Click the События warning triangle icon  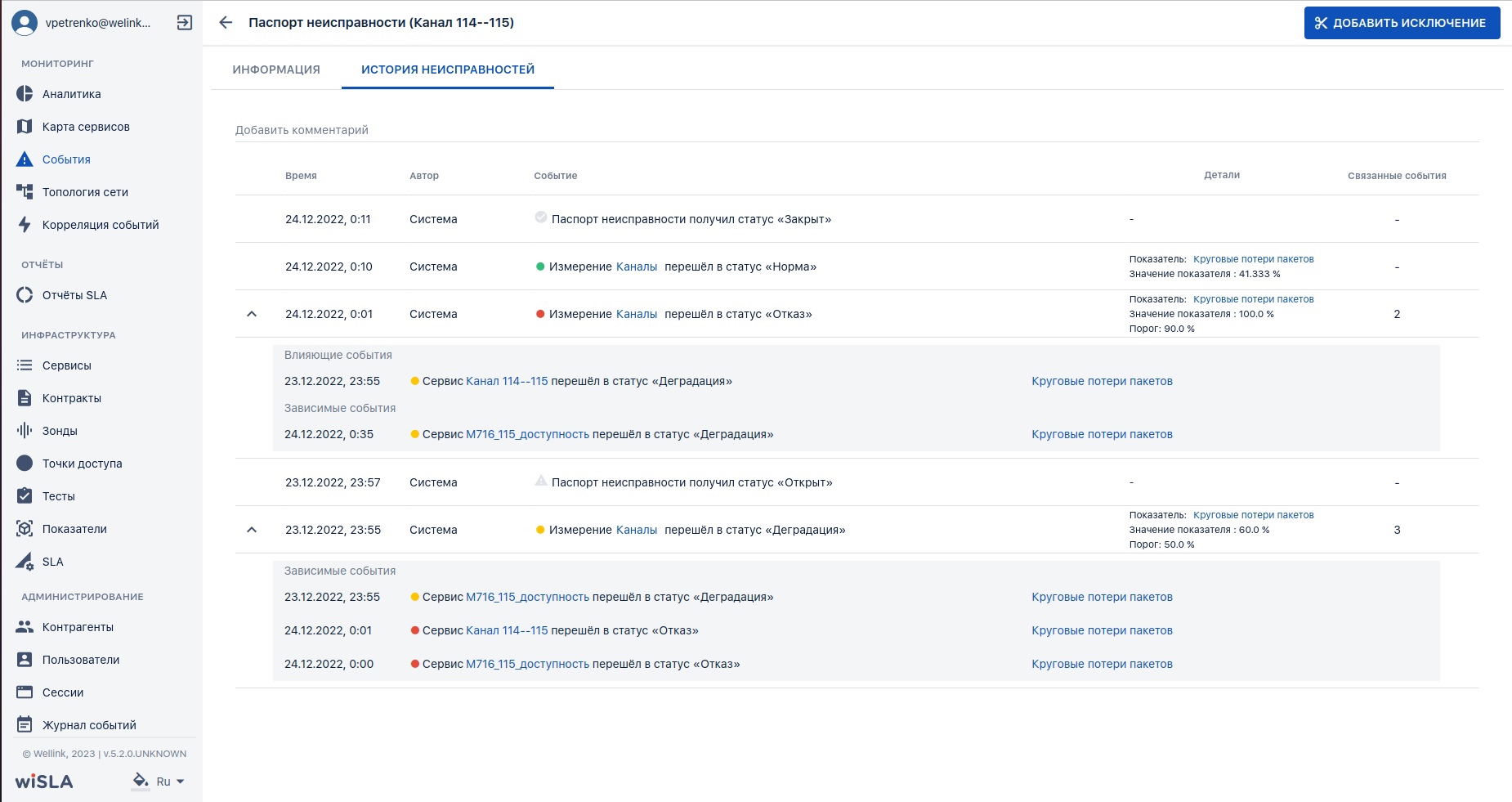coord(25,159)
